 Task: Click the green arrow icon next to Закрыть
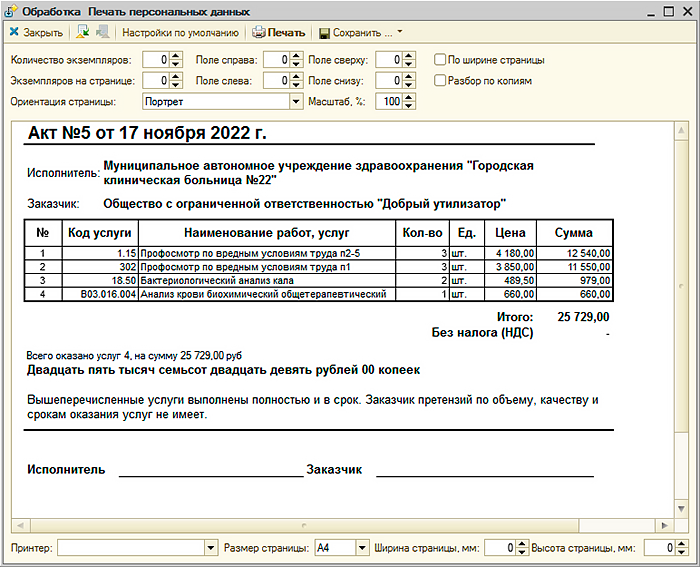pyautogui.click(x=84, y=33)
